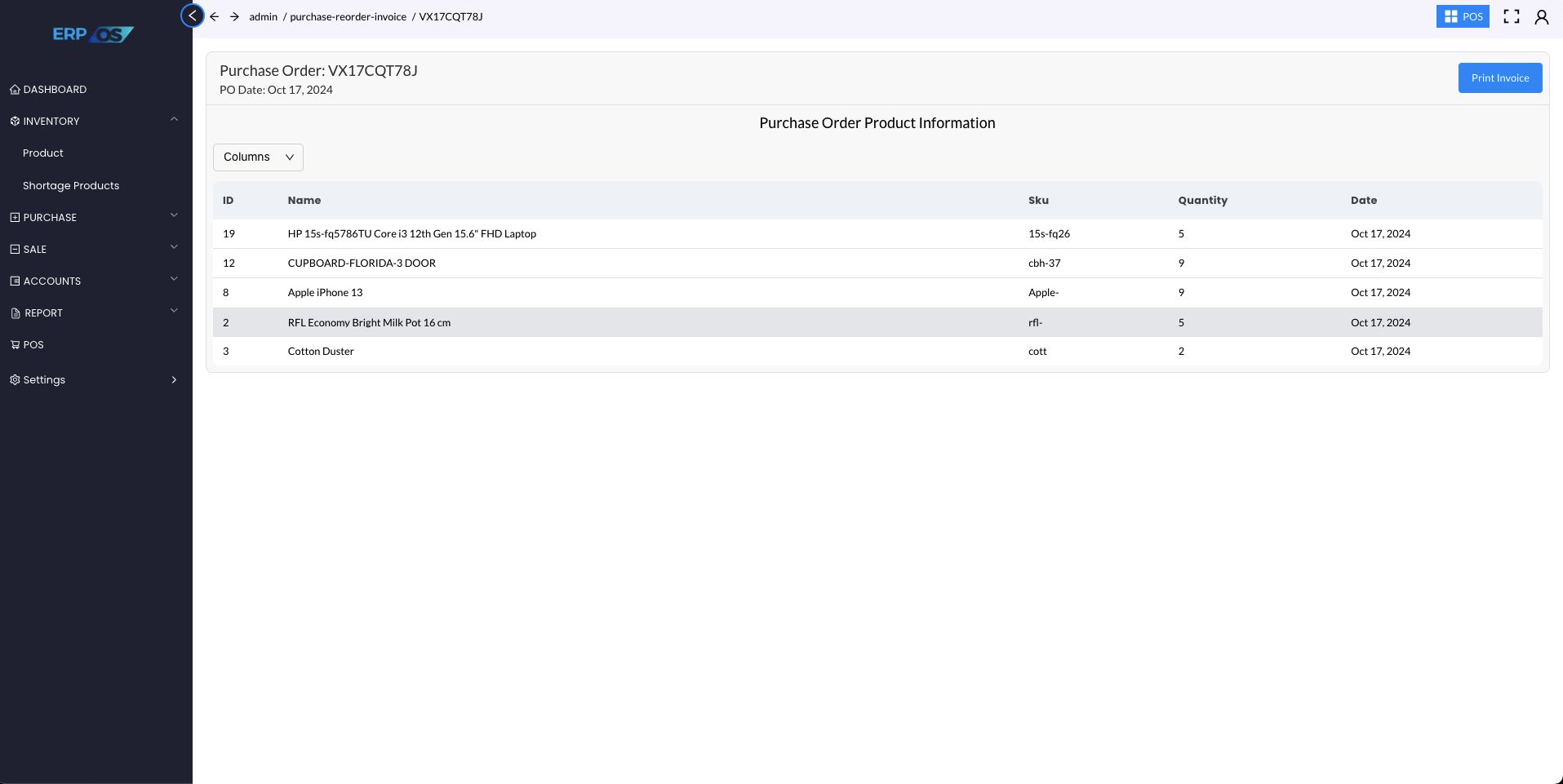Collapse the sidebar with the round arrow button
The width and height of the screenshot is (1563, 784).
coord(192,16)
